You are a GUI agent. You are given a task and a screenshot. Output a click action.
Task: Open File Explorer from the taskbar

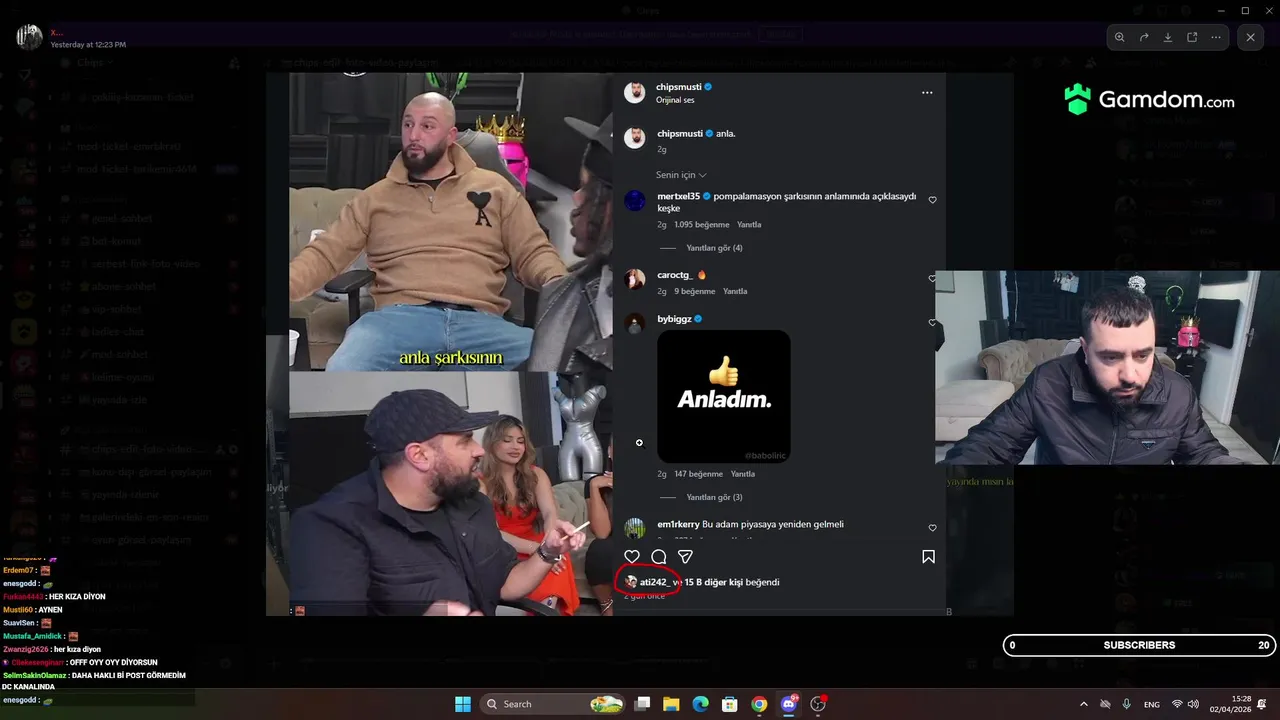(671, 704)
